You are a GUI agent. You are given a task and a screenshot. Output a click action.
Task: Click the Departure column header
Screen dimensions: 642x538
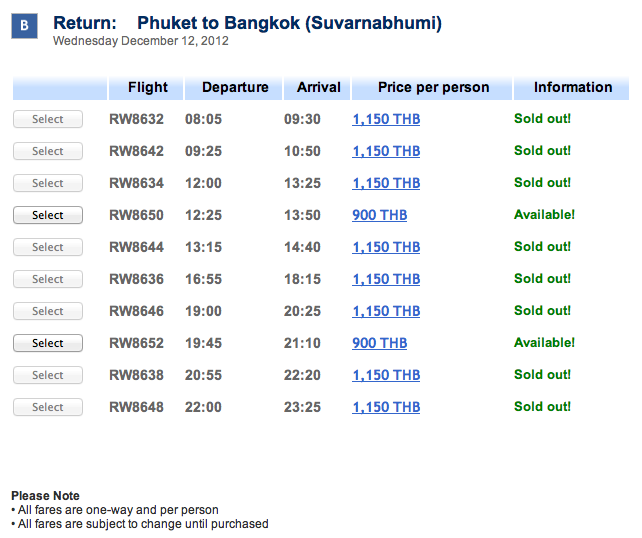tap(235, 87)
